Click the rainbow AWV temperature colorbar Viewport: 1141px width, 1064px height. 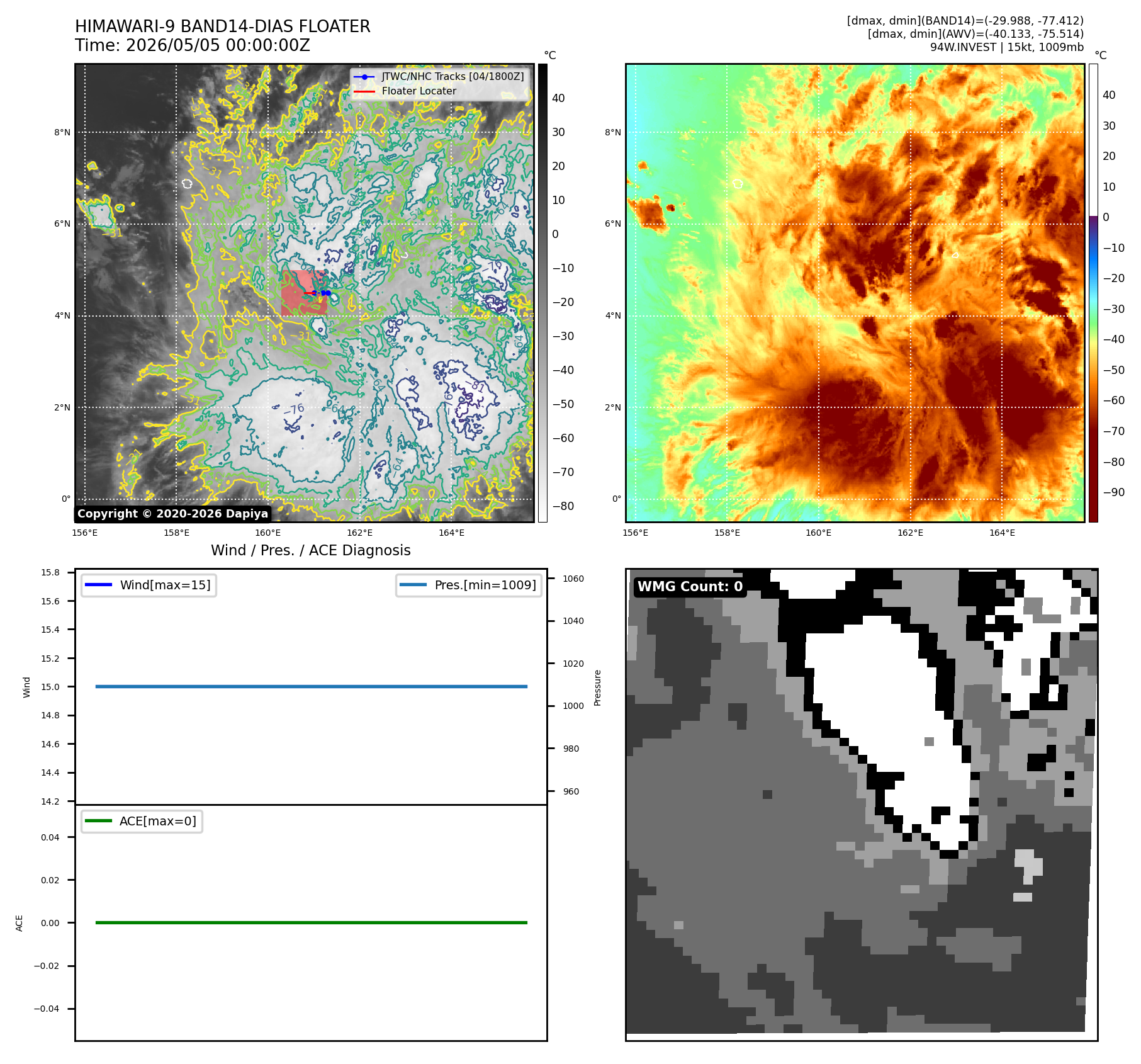(1093, 293)
